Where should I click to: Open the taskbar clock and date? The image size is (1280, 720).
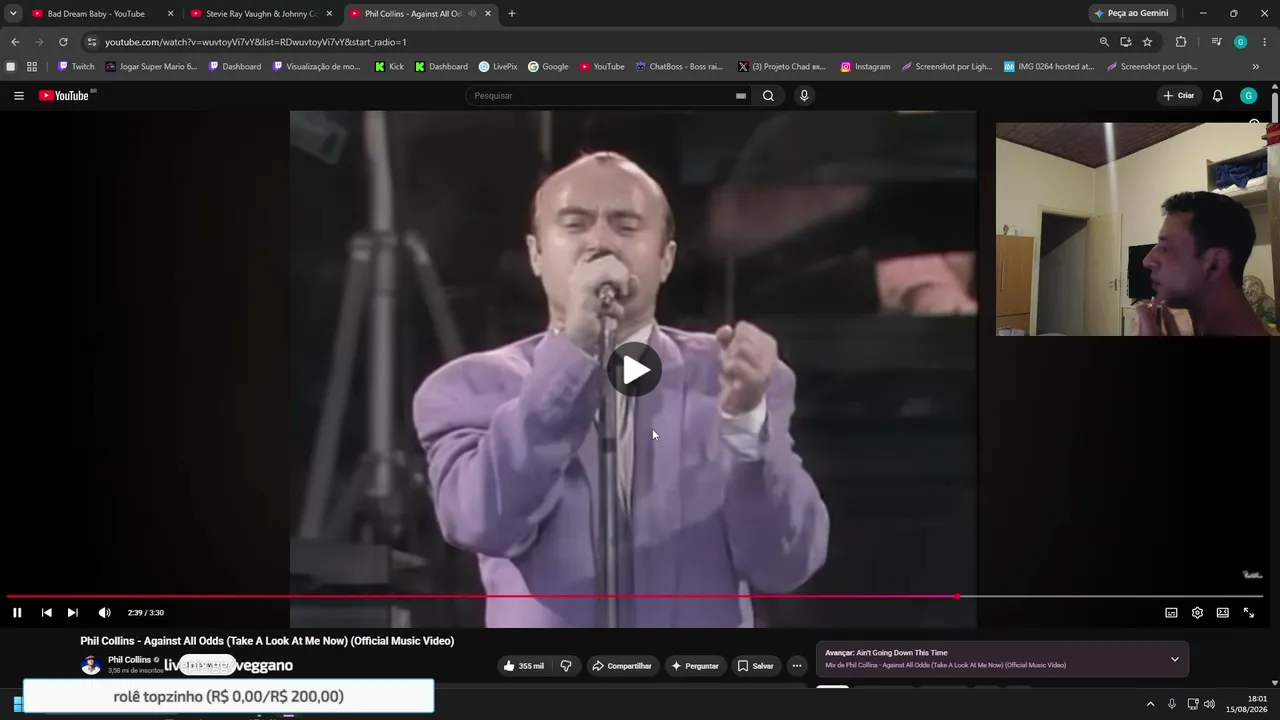click(1246, 704)
